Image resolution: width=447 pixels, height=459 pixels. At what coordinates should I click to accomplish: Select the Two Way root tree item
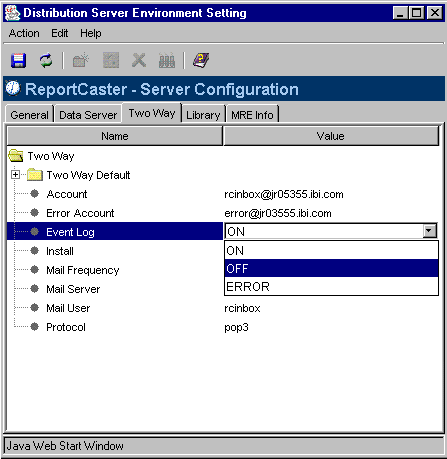click(x=51, y=156)
